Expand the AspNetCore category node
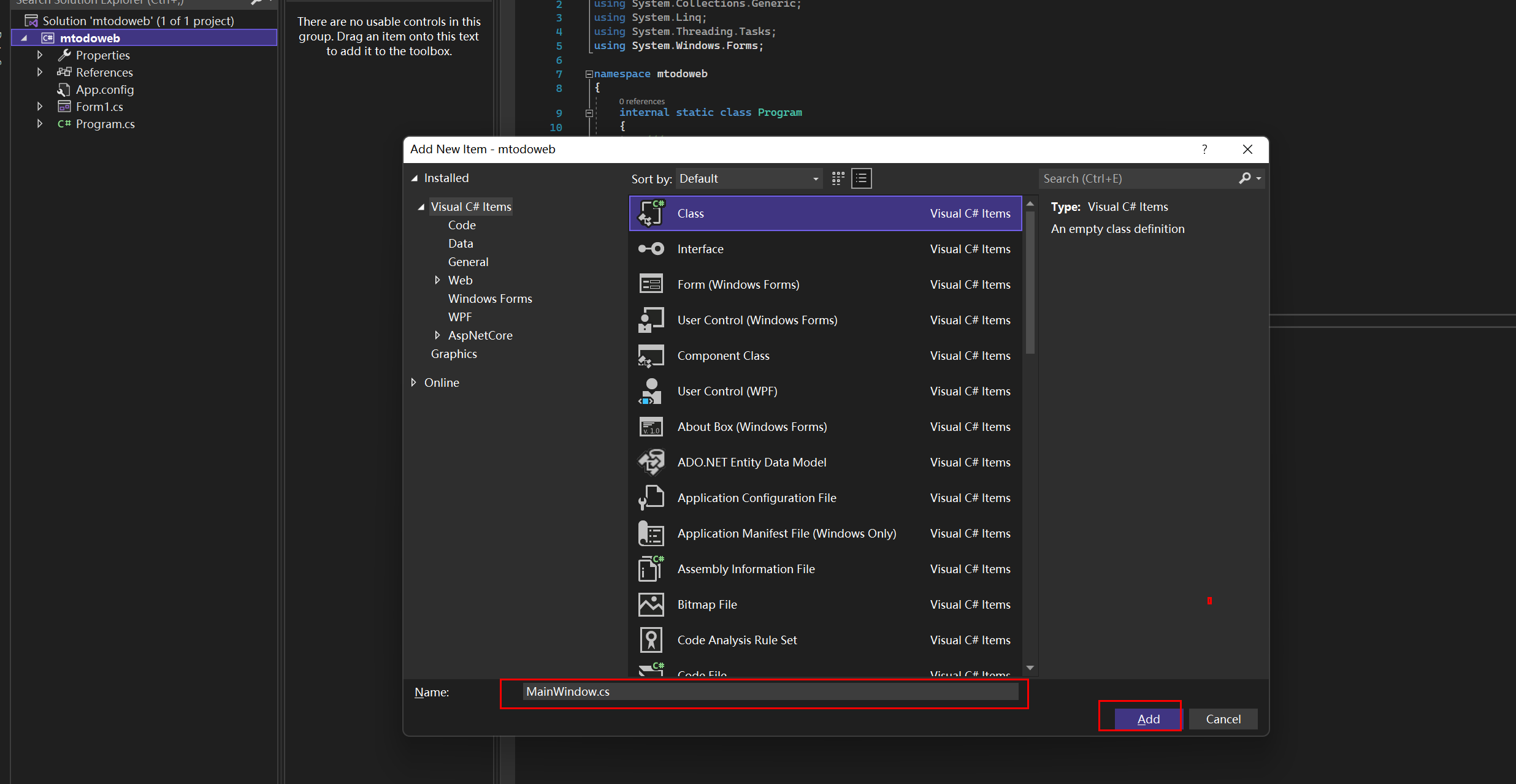 click(437, 335)
